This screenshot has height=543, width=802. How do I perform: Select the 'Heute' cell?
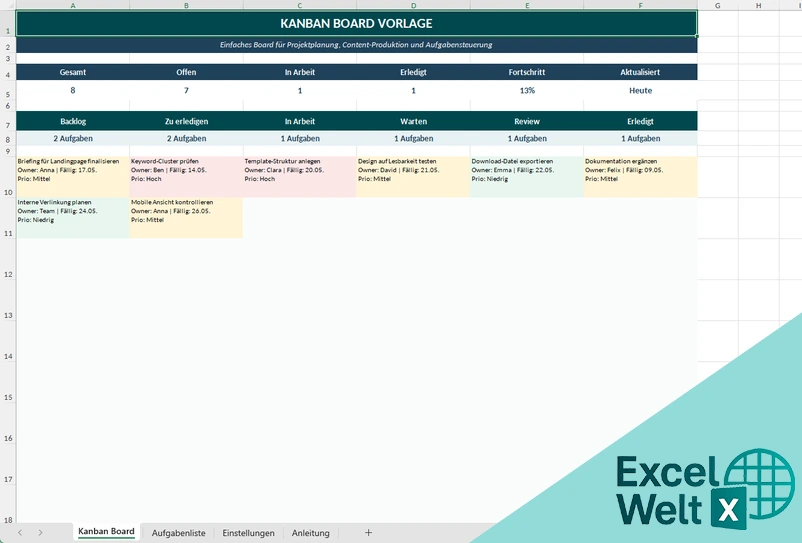click(640, 90)
